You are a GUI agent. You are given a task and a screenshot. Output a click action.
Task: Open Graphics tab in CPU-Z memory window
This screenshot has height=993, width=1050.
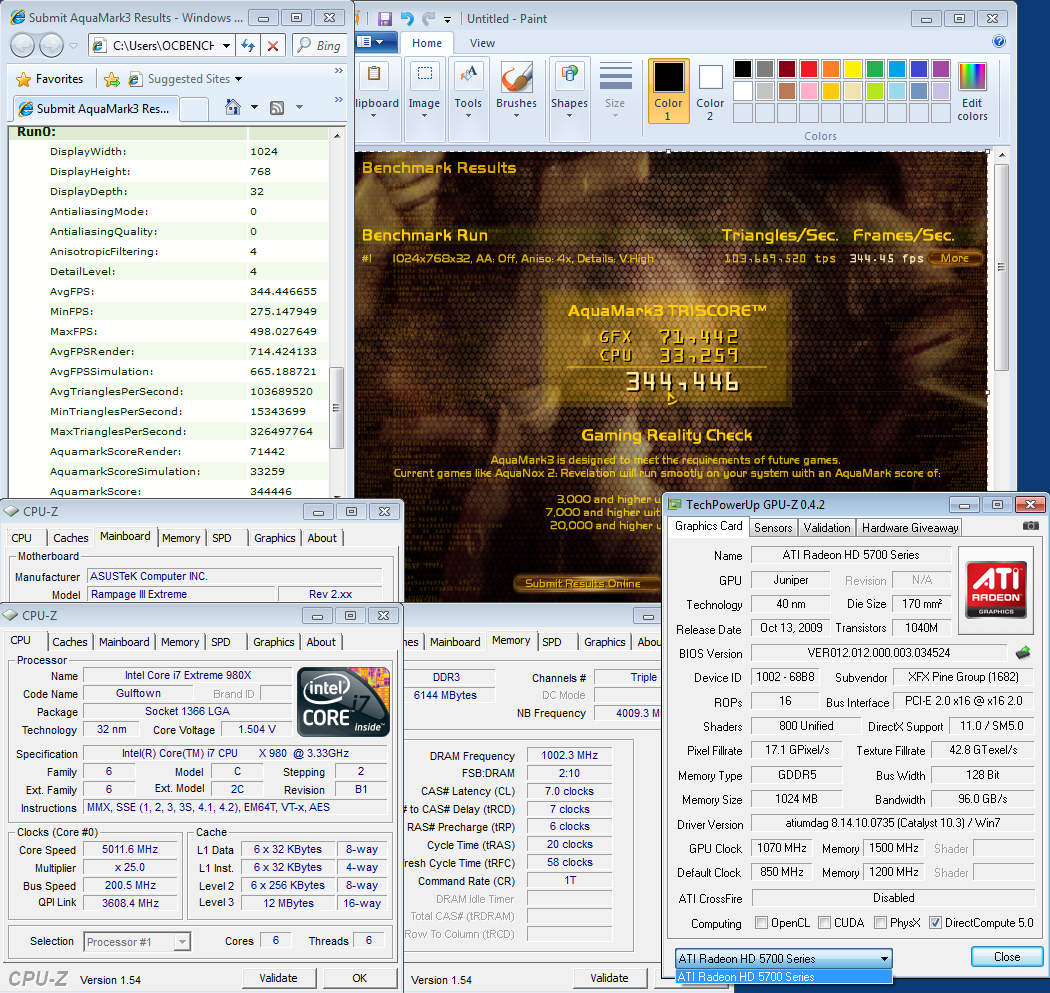(x=604, y=641)
